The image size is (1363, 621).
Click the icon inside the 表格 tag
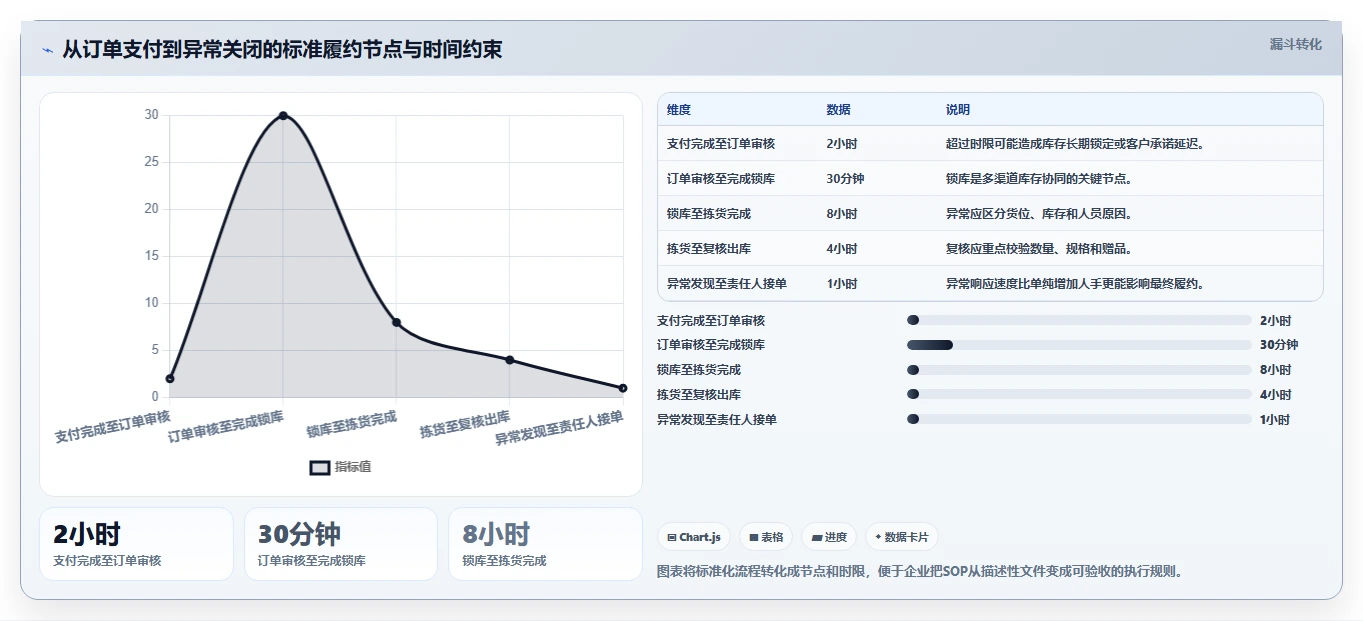(754, 537)
